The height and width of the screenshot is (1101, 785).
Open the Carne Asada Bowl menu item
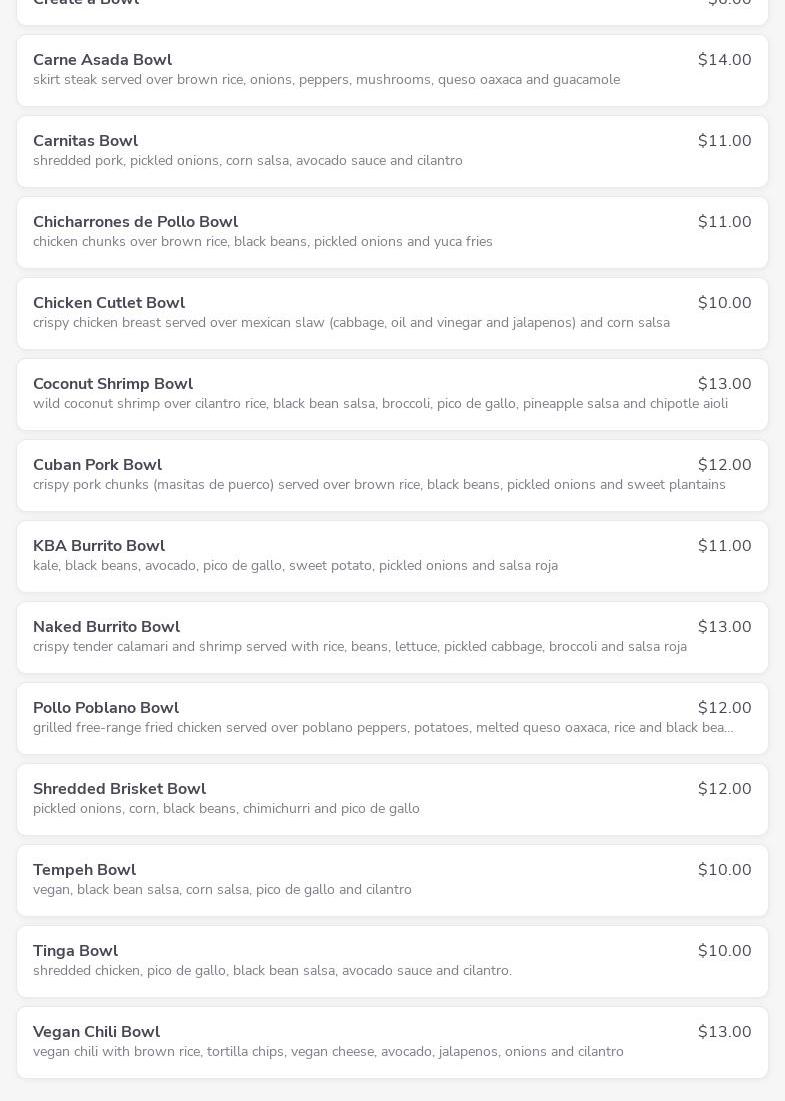pyautogui.click(x=102, y=60)
